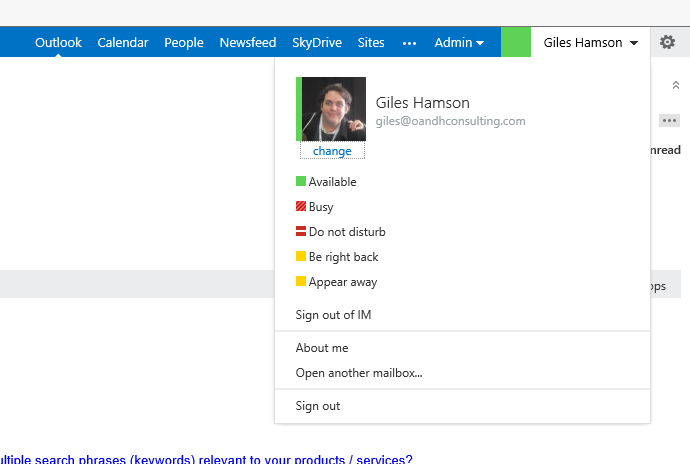Open the People tab
This screenshot has width=690, height=464.
coord(184,43)
